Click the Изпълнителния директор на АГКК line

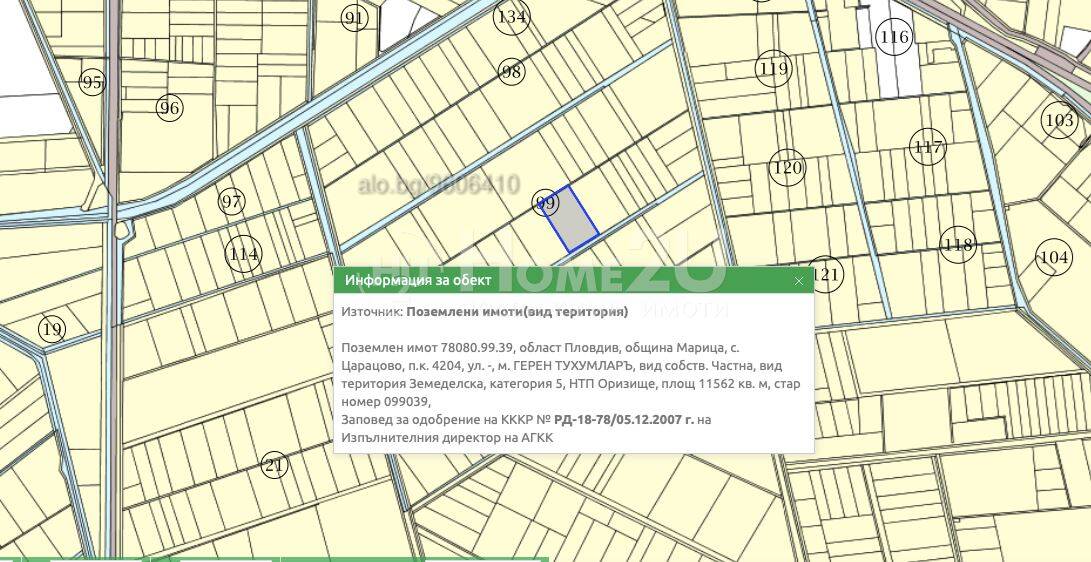[x=447, y=438]
